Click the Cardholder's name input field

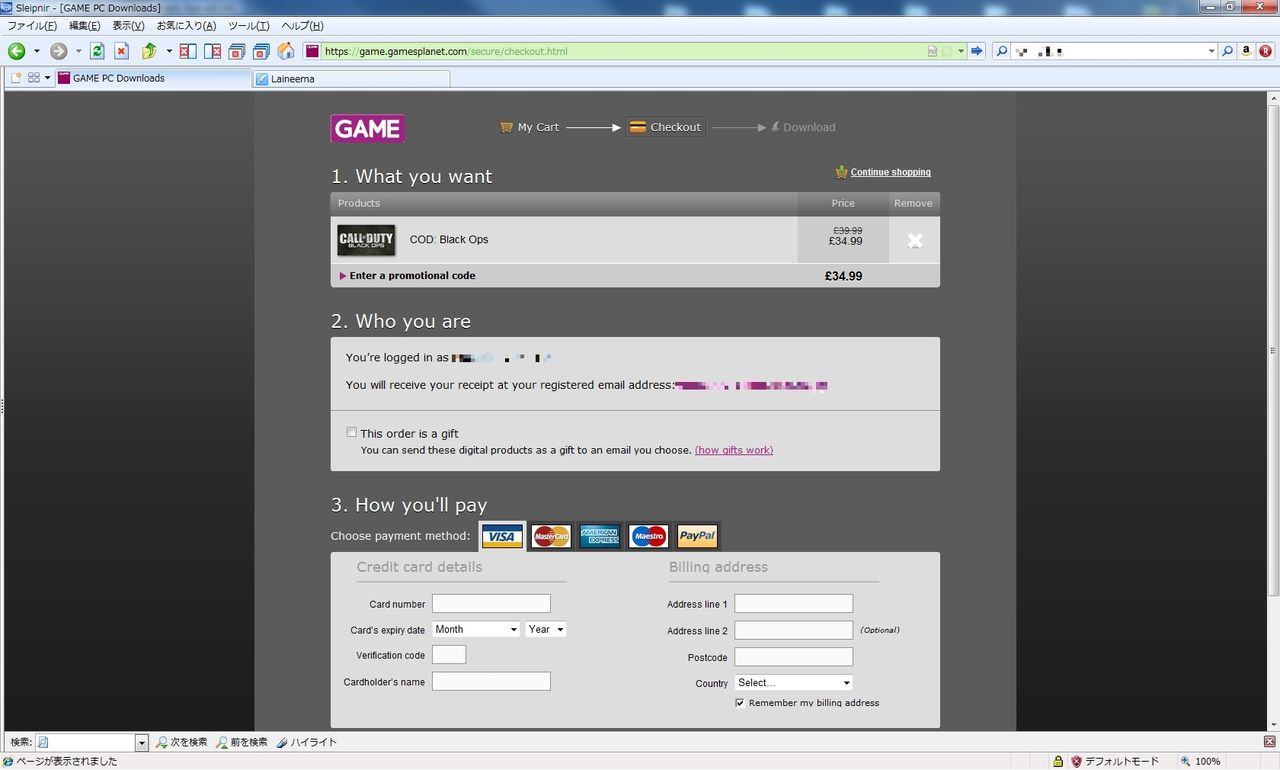click(x=491, y=681)
